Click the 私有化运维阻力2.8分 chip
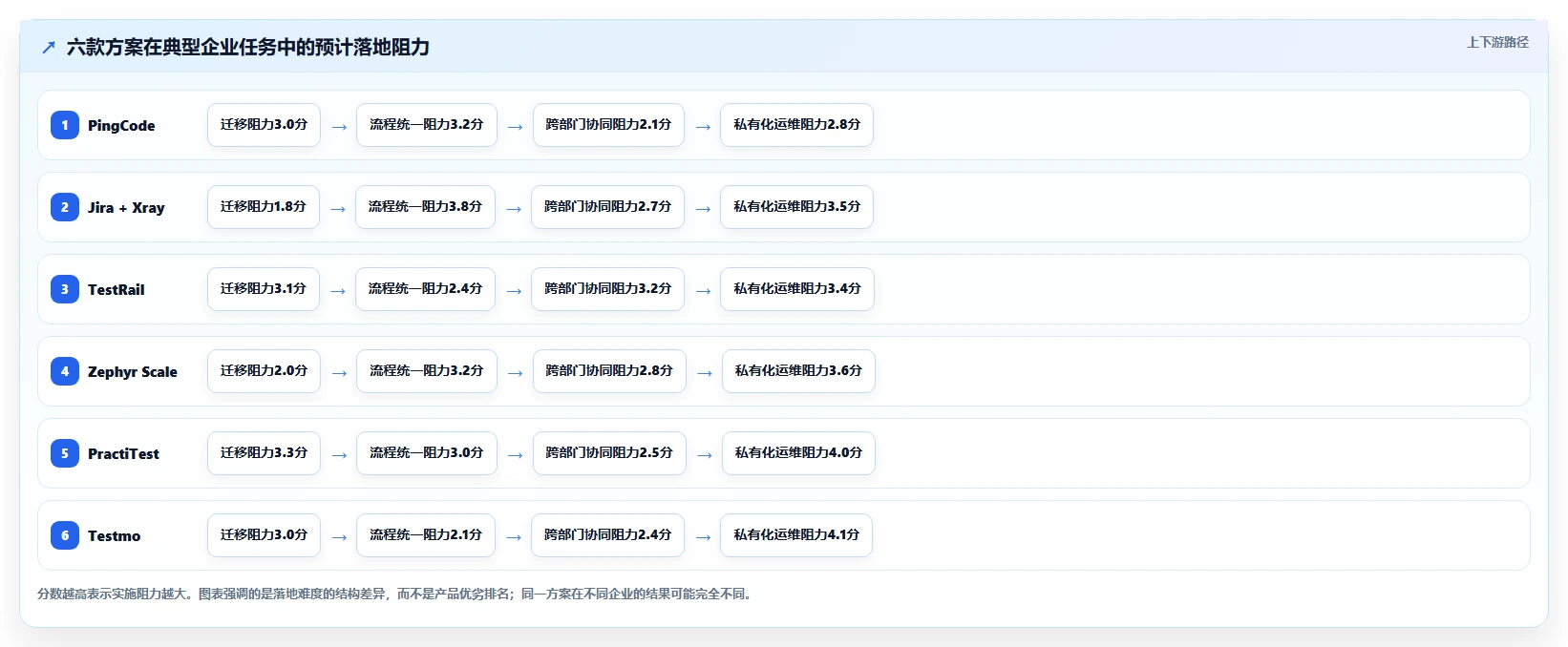Screen dimensions: 1568x647 (x=797, y=125)
